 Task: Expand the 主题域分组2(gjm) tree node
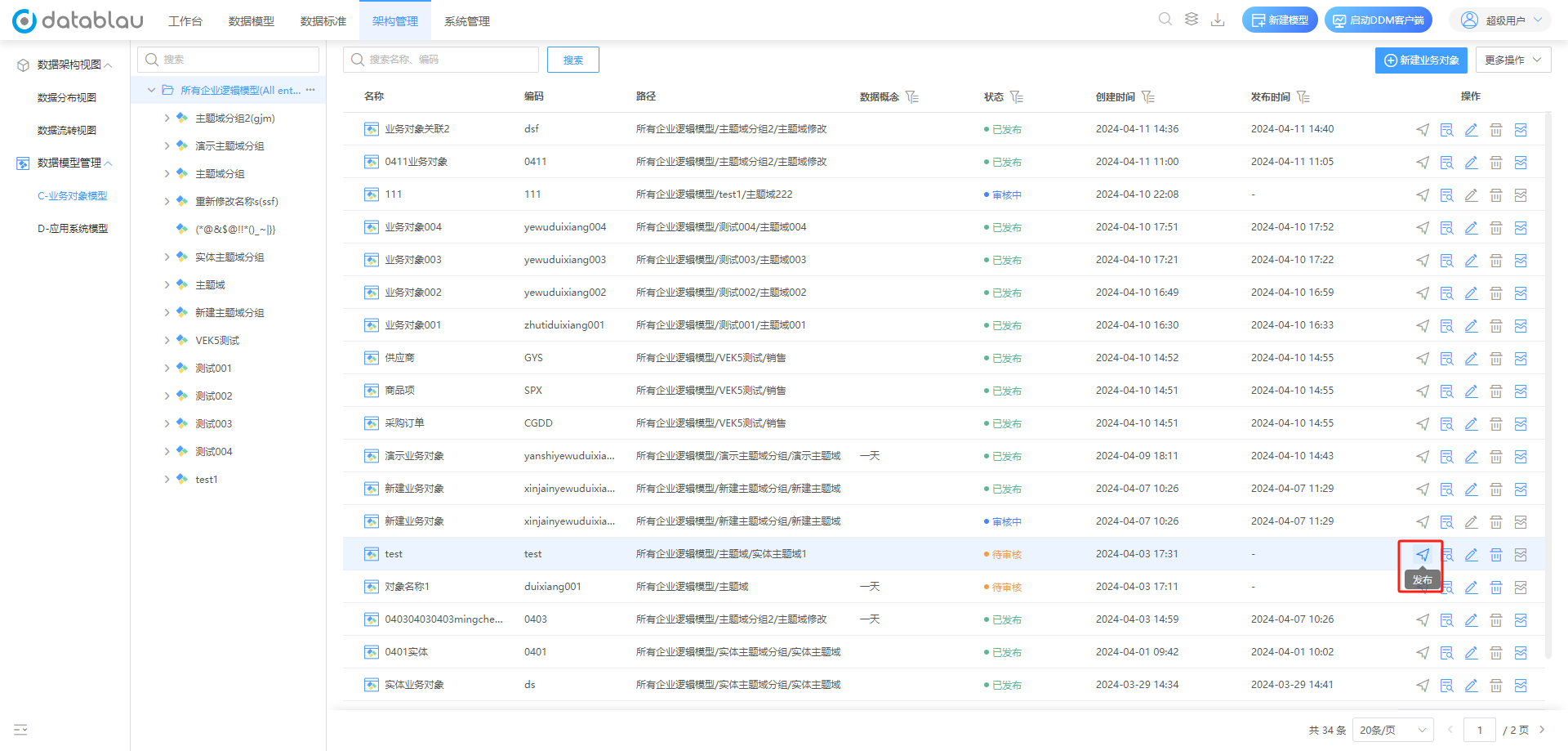coord(167,118)
